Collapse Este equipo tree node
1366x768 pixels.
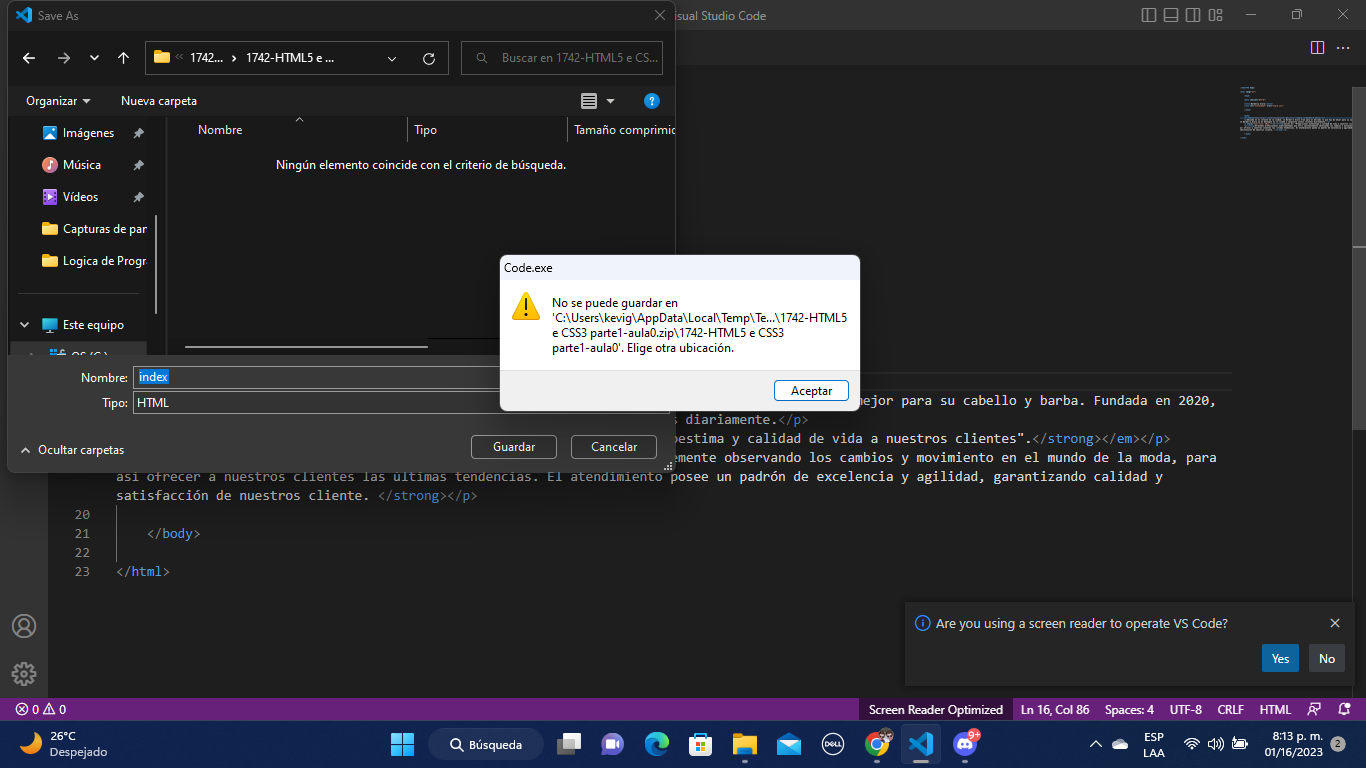tap(25, 325)
